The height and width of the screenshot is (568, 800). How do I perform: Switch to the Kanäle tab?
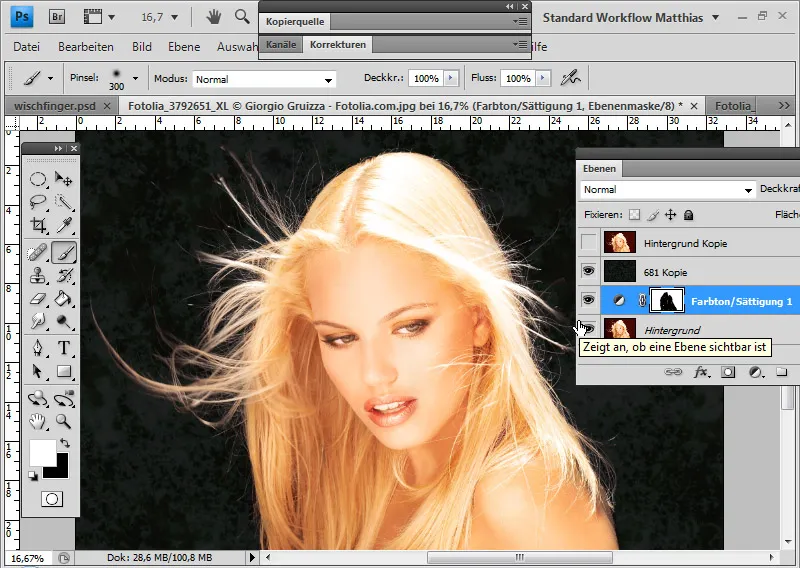tap(281, 44)
